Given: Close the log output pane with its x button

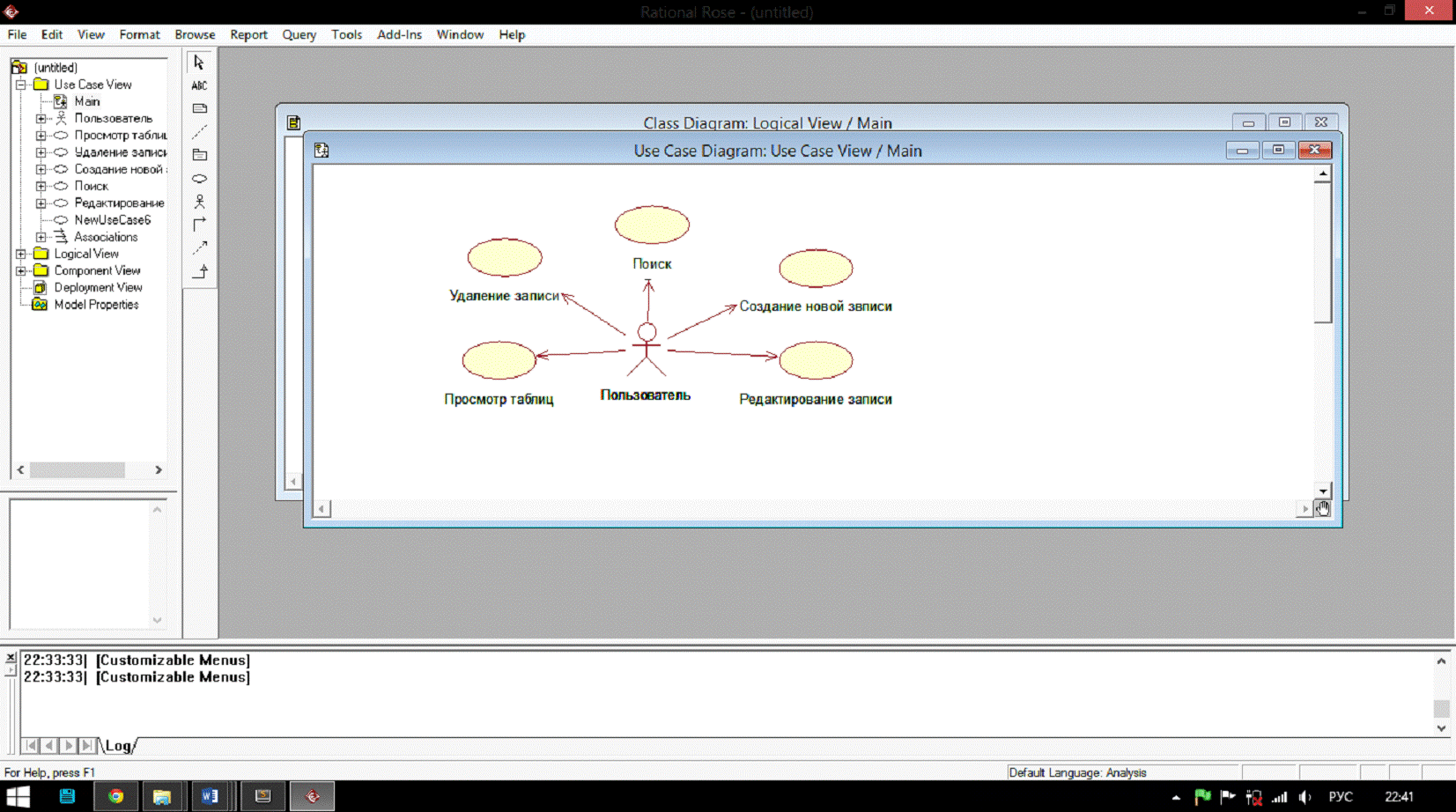Looking at the screenshot, I should [11, 657].
